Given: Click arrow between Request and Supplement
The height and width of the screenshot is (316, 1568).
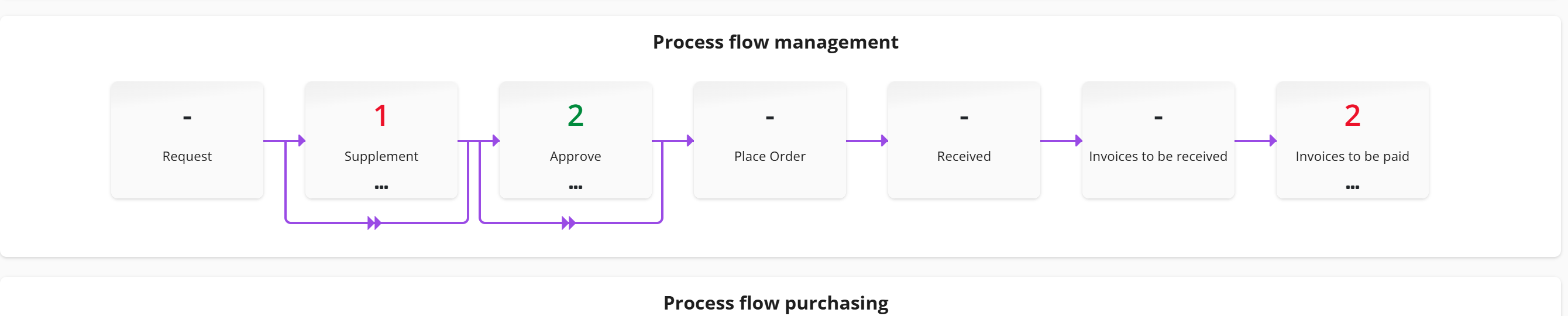Looking at the screenshot, I should 284,140.
